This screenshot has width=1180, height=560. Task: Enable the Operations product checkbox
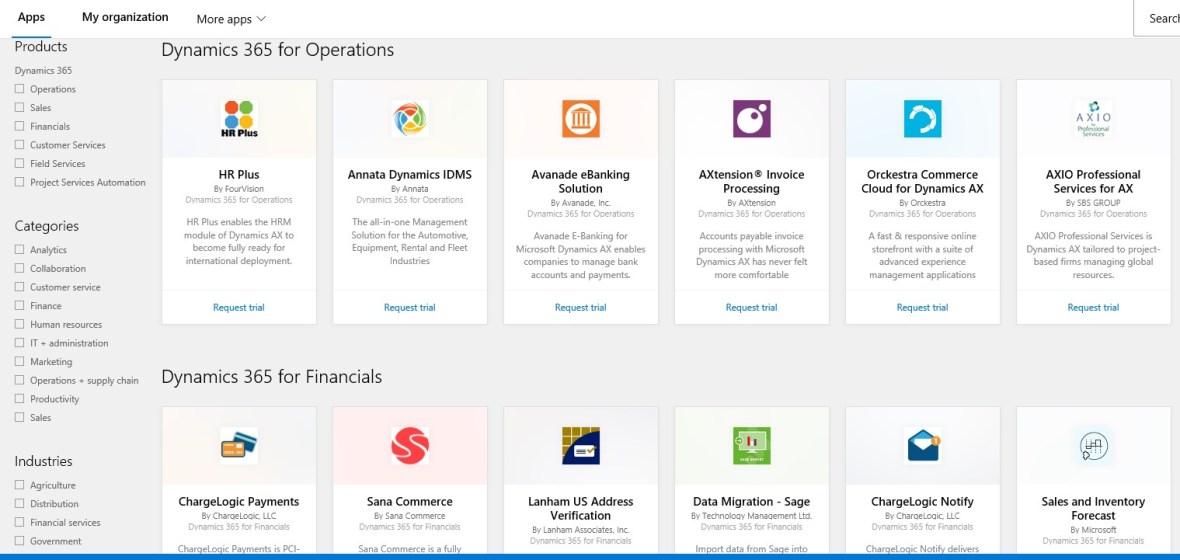[x=20, y=89]
